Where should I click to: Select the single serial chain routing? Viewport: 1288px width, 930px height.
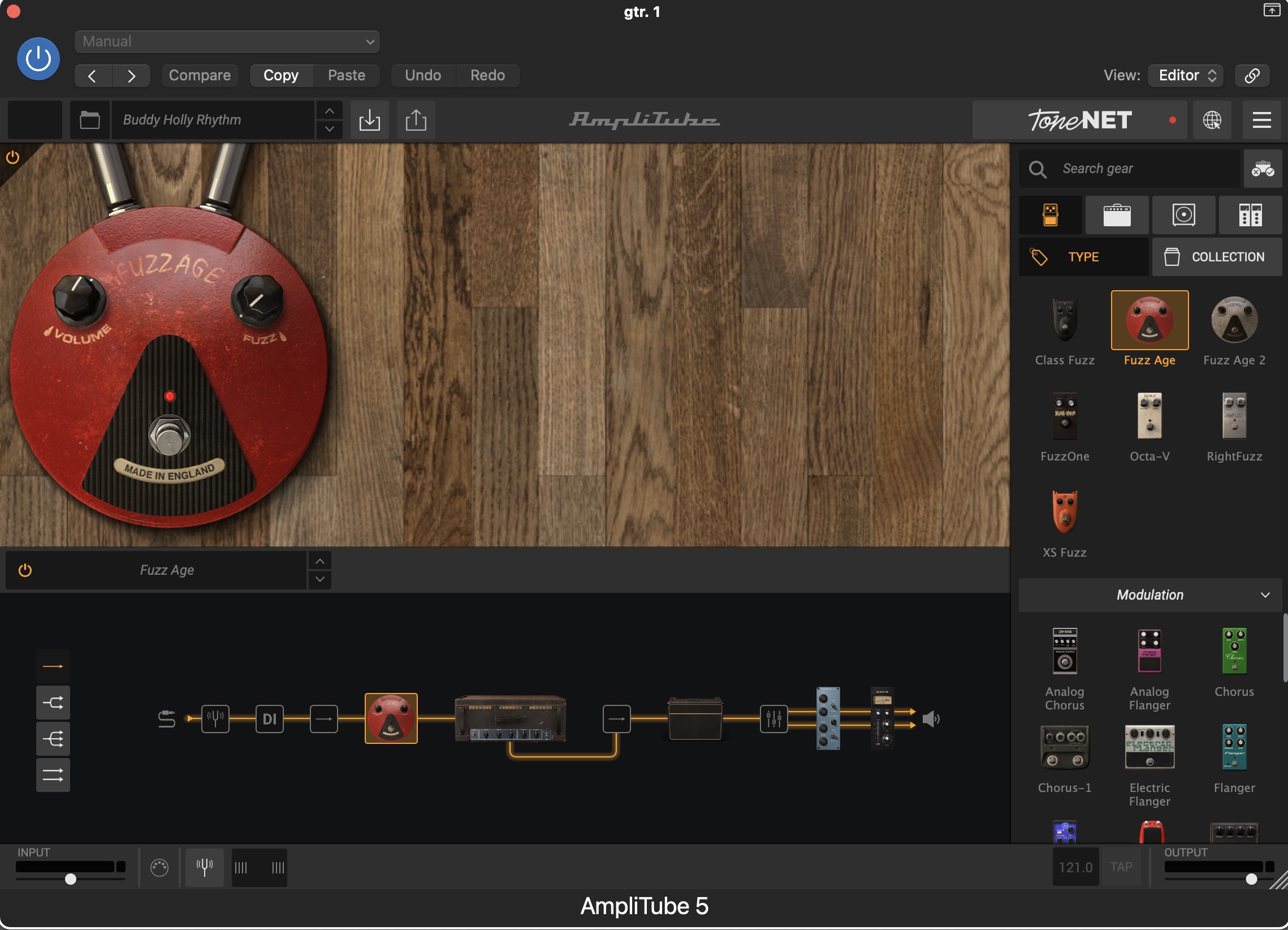(53, 666)
